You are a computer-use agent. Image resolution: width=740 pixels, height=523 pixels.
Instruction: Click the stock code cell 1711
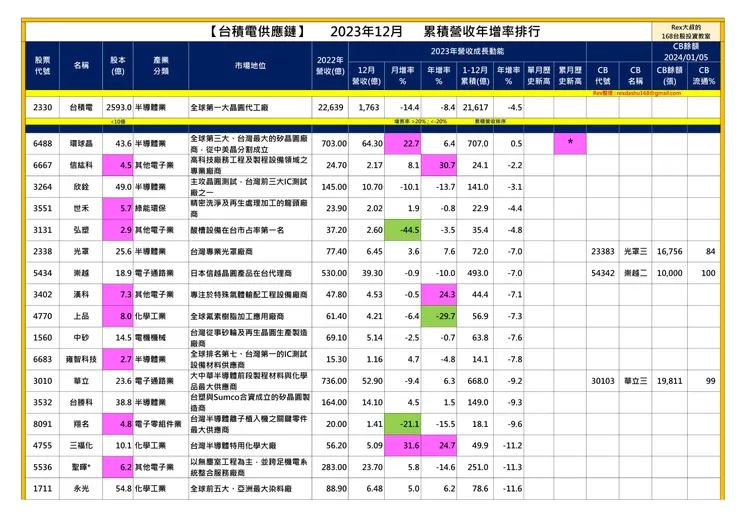pyautogui.click(x=42, y=489)
